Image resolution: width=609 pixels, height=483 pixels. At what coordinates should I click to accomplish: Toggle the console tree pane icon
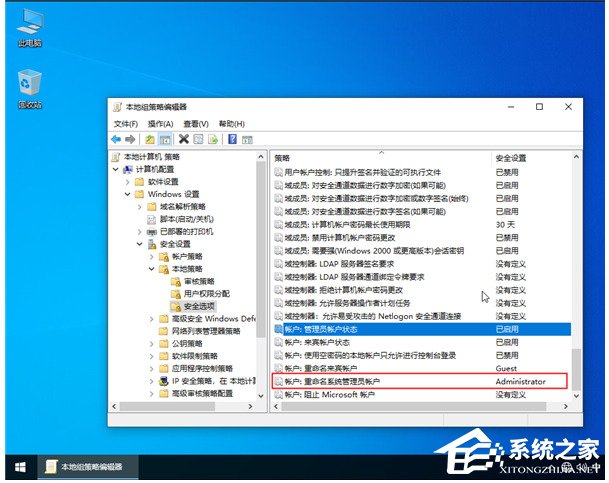pyautogui.click(x=165, y=139)
